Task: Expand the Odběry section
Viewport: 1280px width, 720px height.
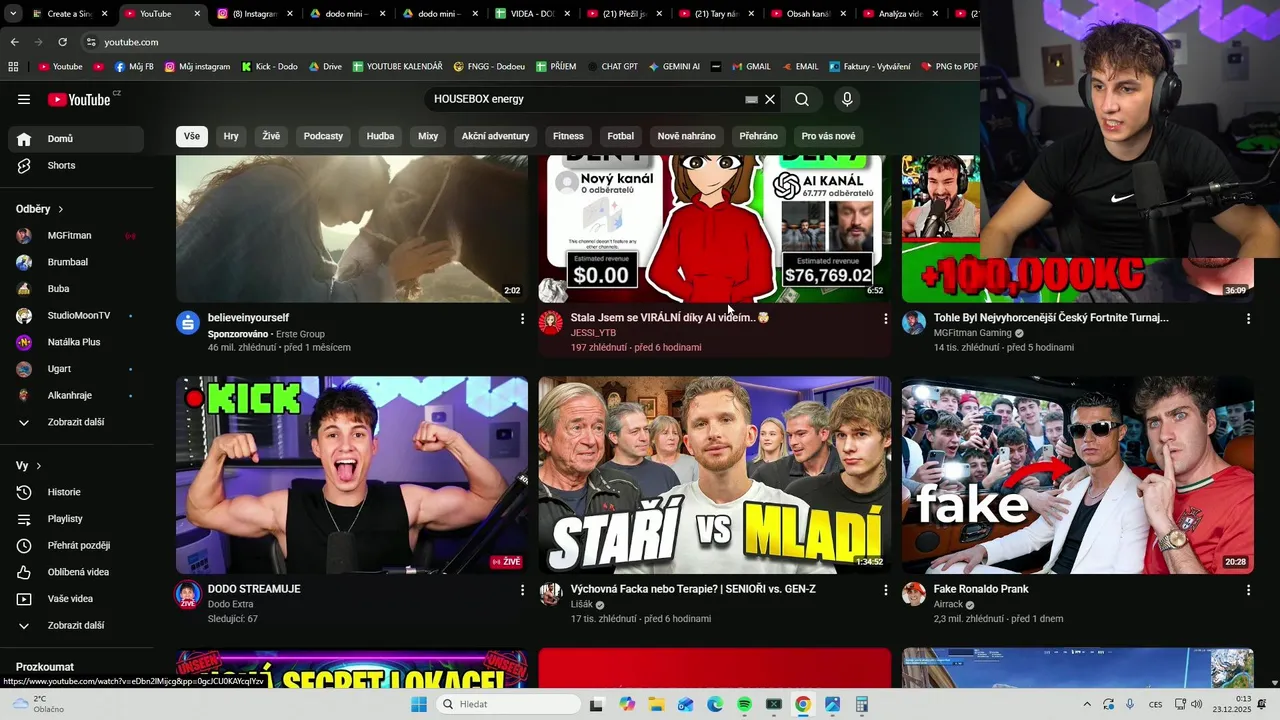Action: pos(40,209)
